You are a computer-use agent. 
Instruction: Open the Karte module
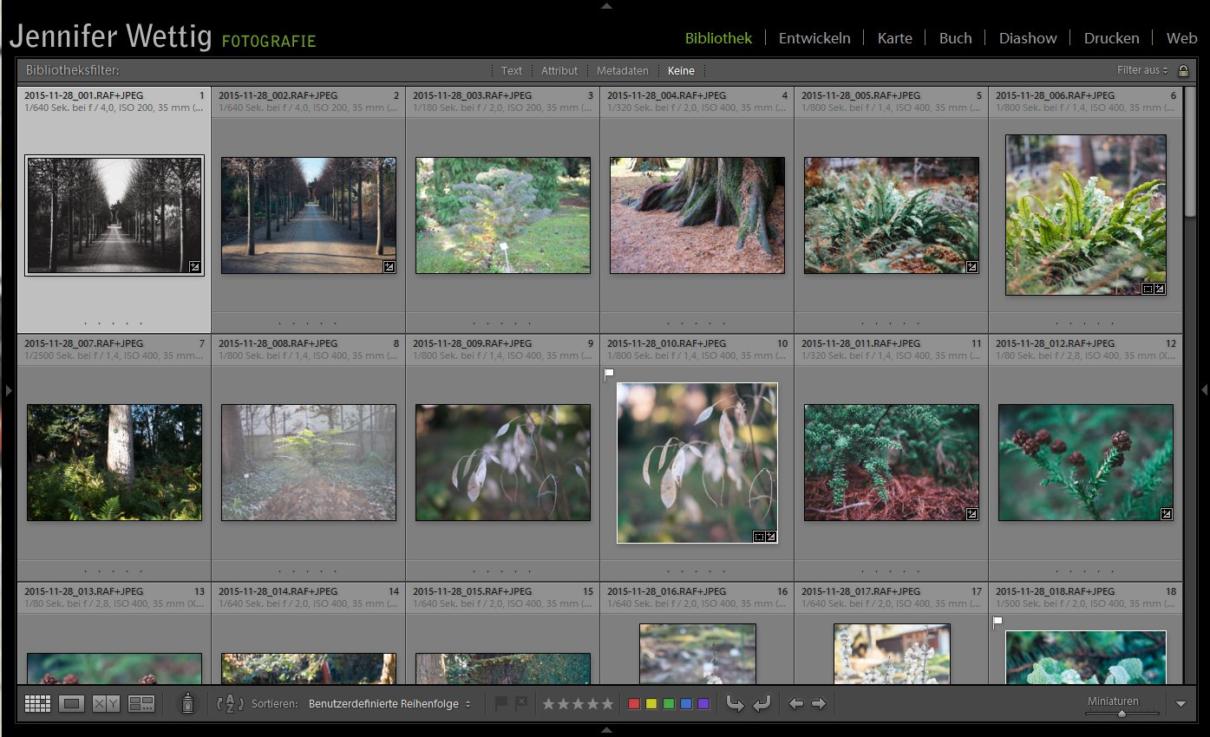click(x=894, y=38)
